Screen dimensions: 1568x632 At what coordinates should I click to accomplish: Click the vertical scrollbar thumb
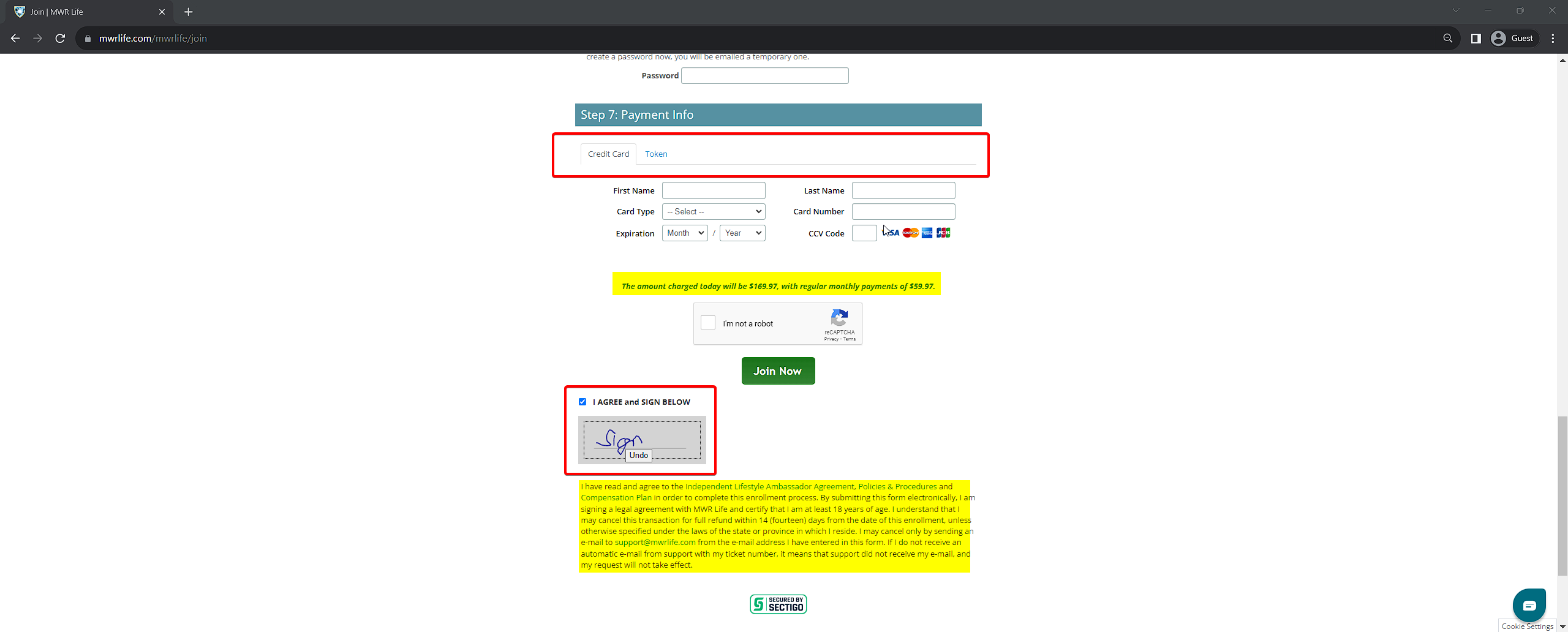pos(1562,495)
